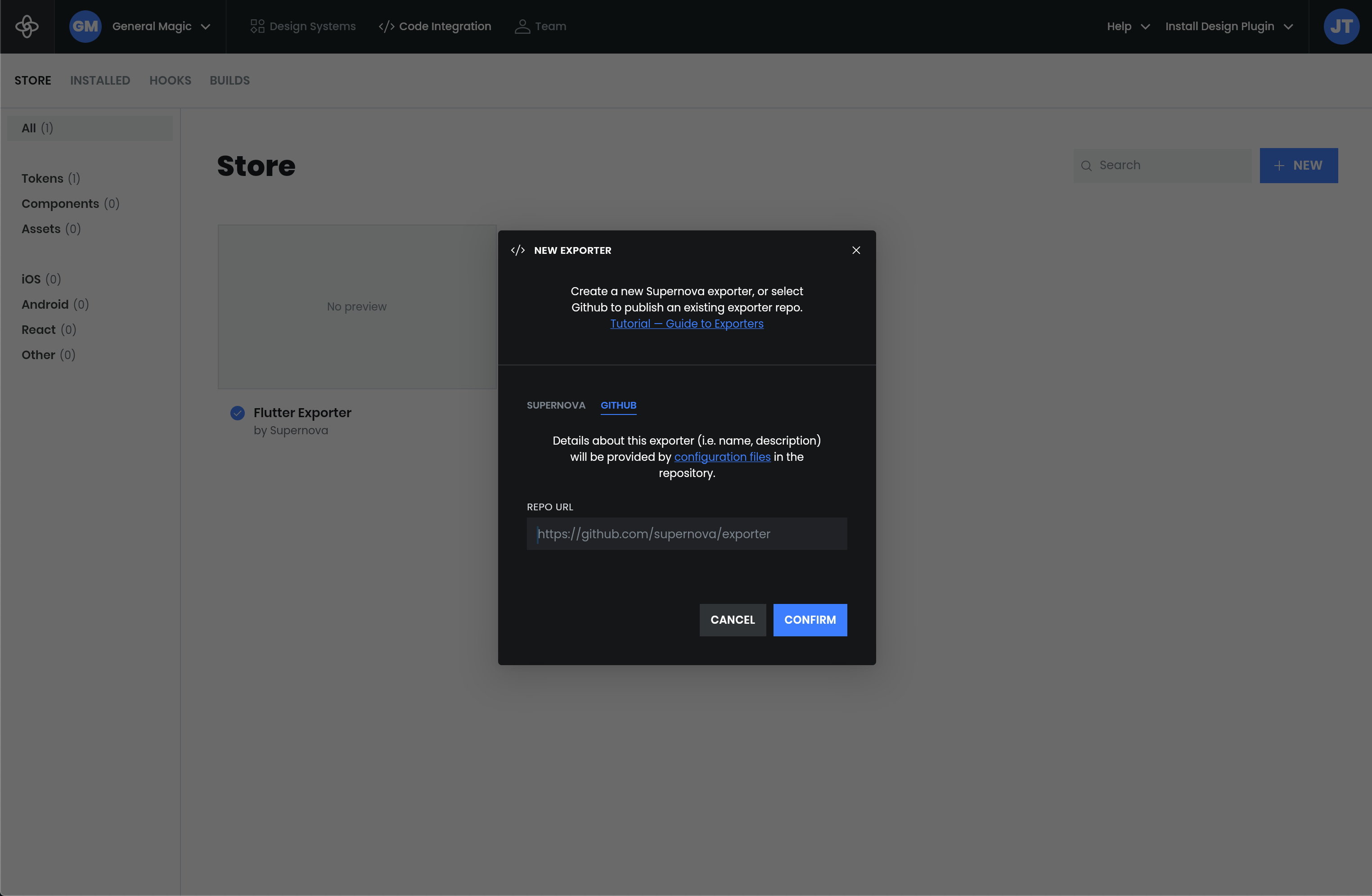Filter by Assets category
Image resolution: width=1372 pixels, height=896 pixels.
pyautogui.click(x=51, y=229)
